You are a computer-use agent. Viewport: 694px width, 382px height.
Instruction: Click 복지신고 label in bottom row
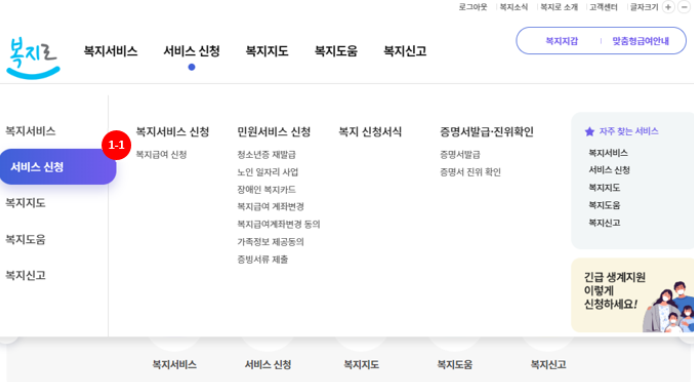(x=548, y=365)
